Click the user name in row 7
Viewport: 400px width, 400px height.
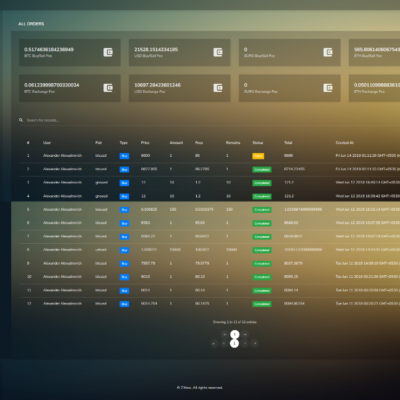pos(62,236)
